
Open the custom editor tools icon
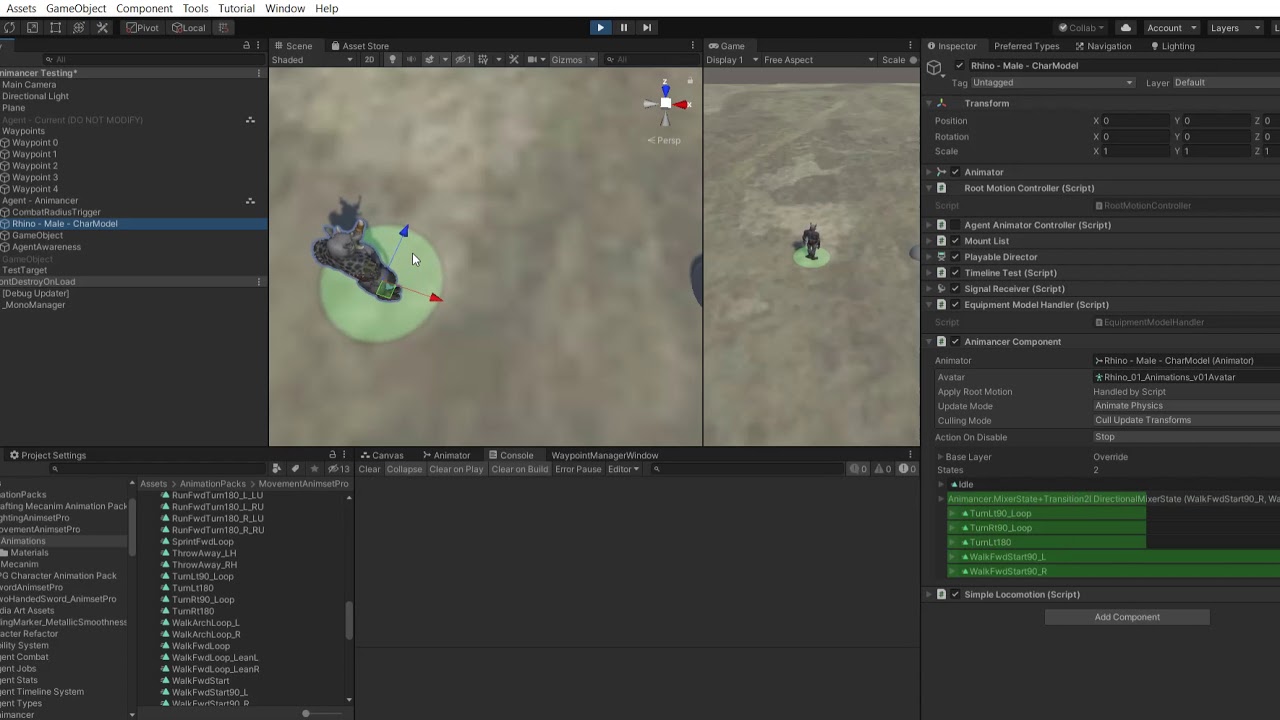click(102, 28)
